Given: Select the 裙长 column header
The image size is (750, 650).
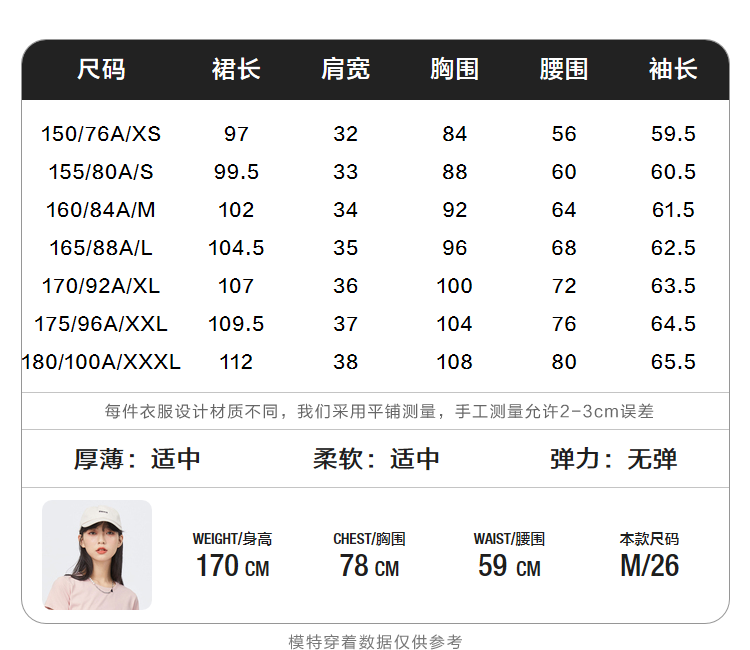Looking at the screenshot, I should pyautogui.click(x=236, y=69).
